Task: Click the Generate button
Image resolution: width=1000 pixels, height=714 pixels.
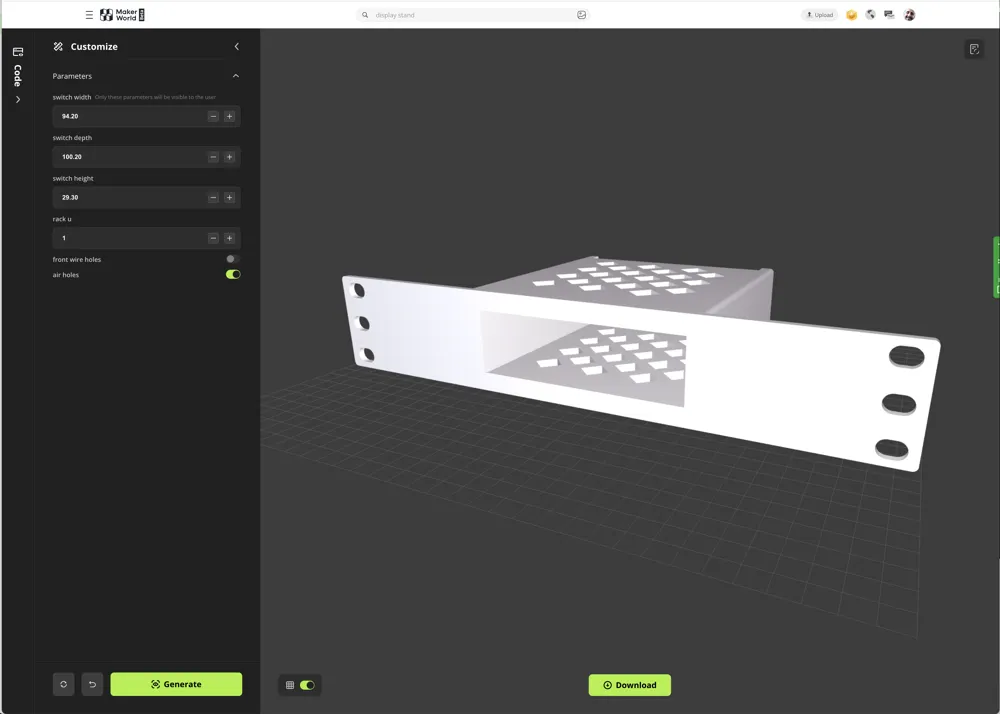Action: tap(176, 684)
